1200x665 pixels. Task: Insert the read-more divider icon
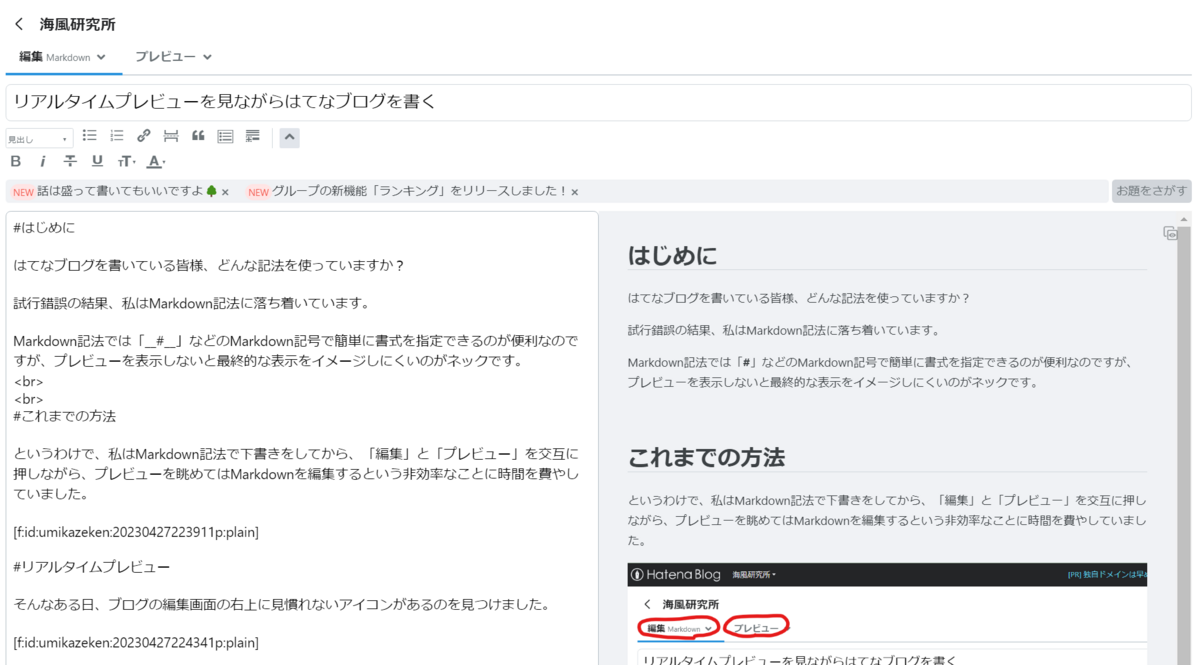coord(171,136)
